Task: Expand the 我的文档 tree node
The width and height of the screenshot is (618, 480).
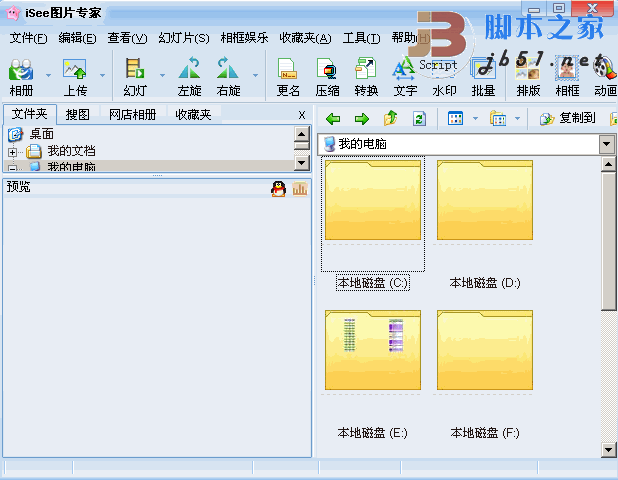Action: pos(12,152)
